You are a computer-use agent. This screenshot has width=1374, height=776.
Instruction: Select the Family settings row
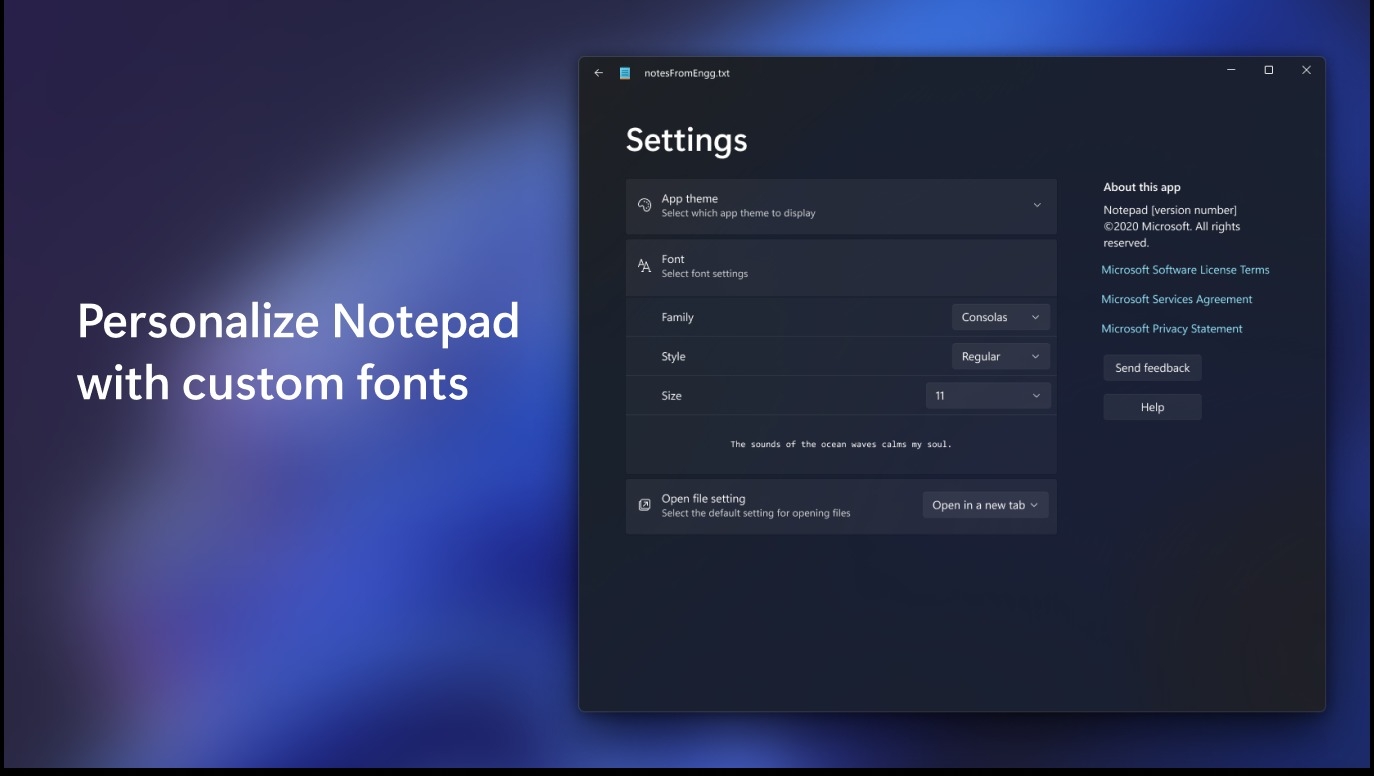point(760,317)
